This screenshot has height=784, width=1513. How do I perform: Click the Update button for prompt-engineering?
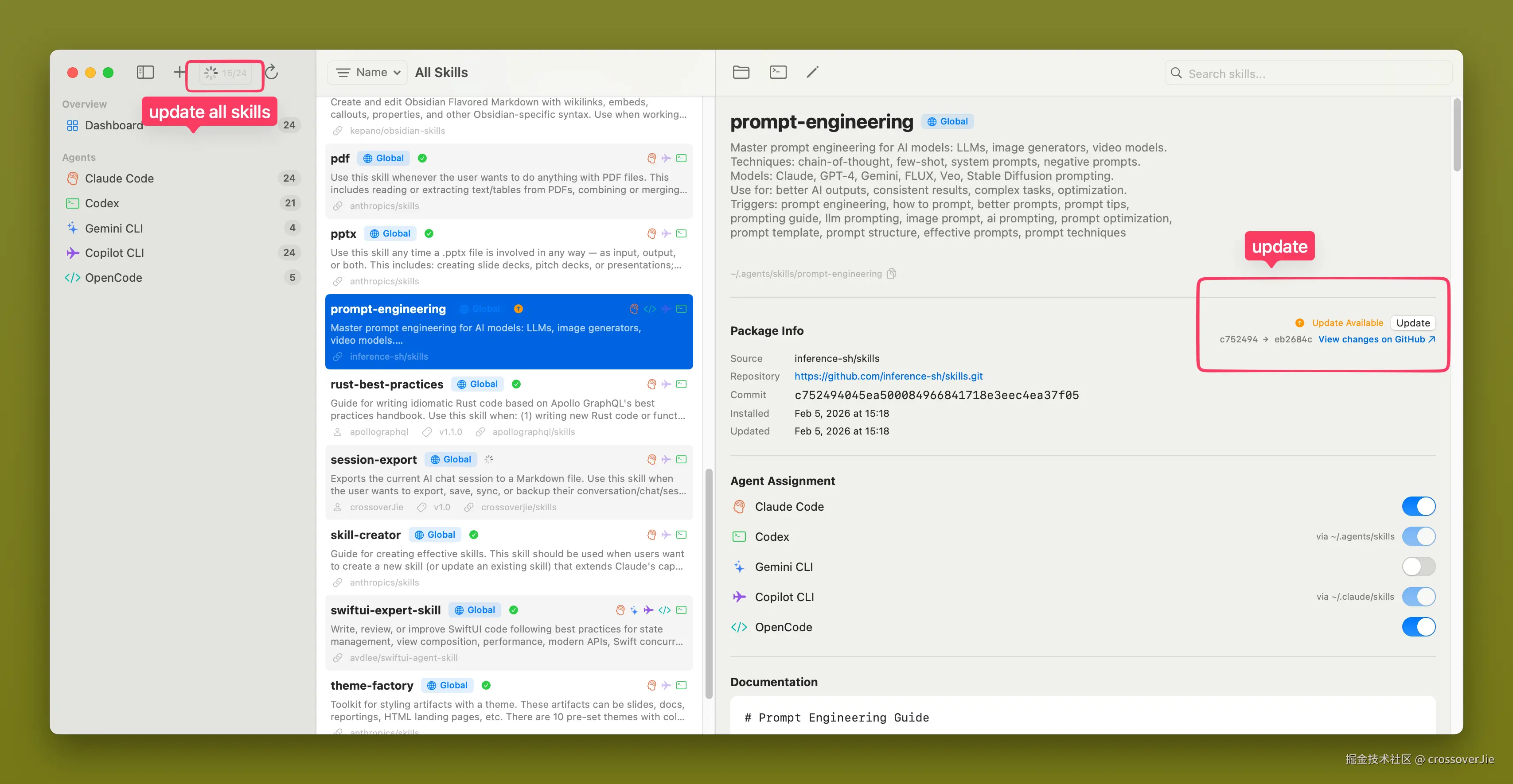coord(1413,323)
